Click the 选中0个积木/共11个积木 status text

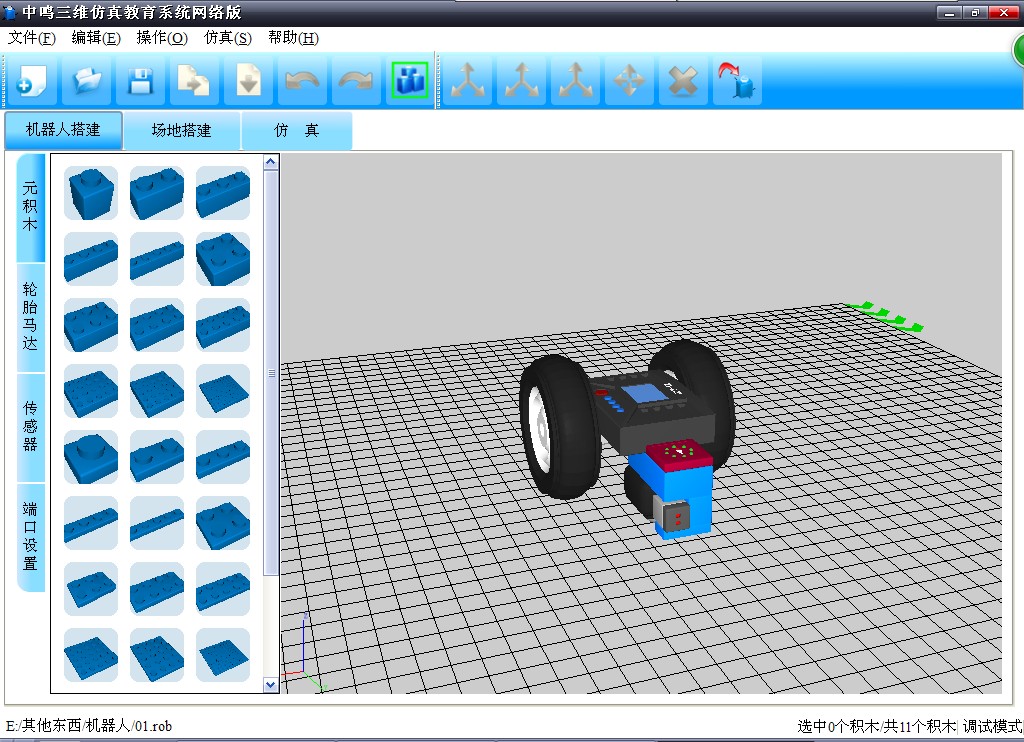[876, 726]
